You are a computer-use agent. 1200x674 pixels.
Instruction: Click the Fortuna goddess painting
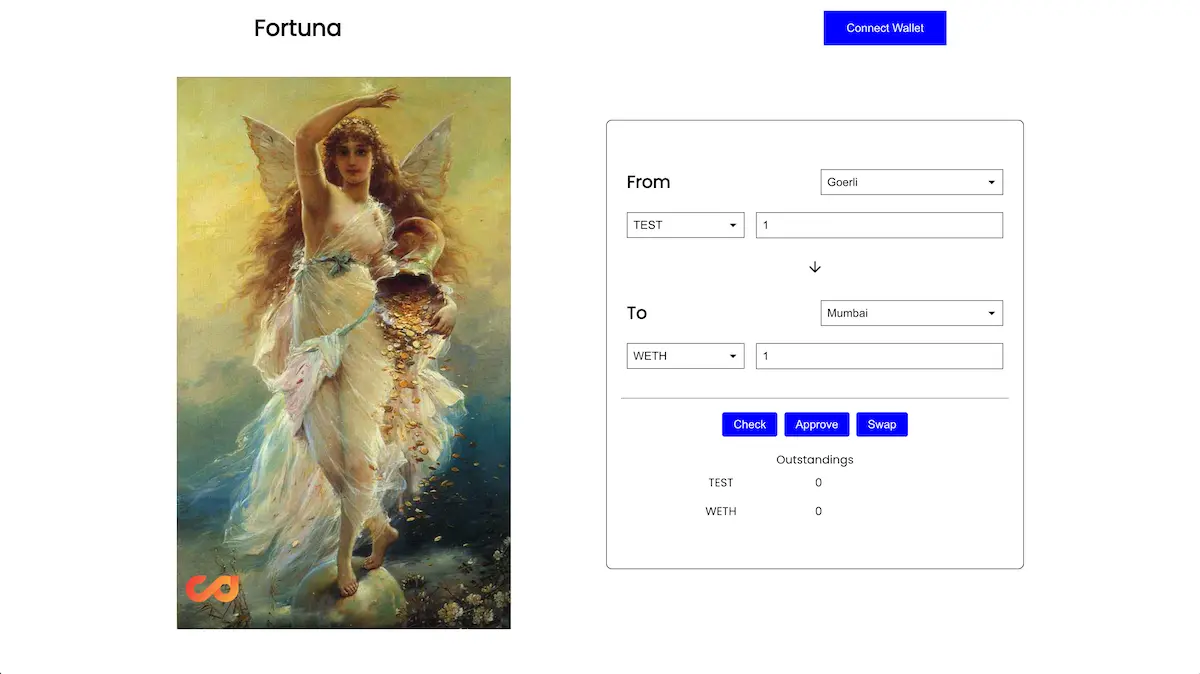pyautogui.click(x=344, y=353)
